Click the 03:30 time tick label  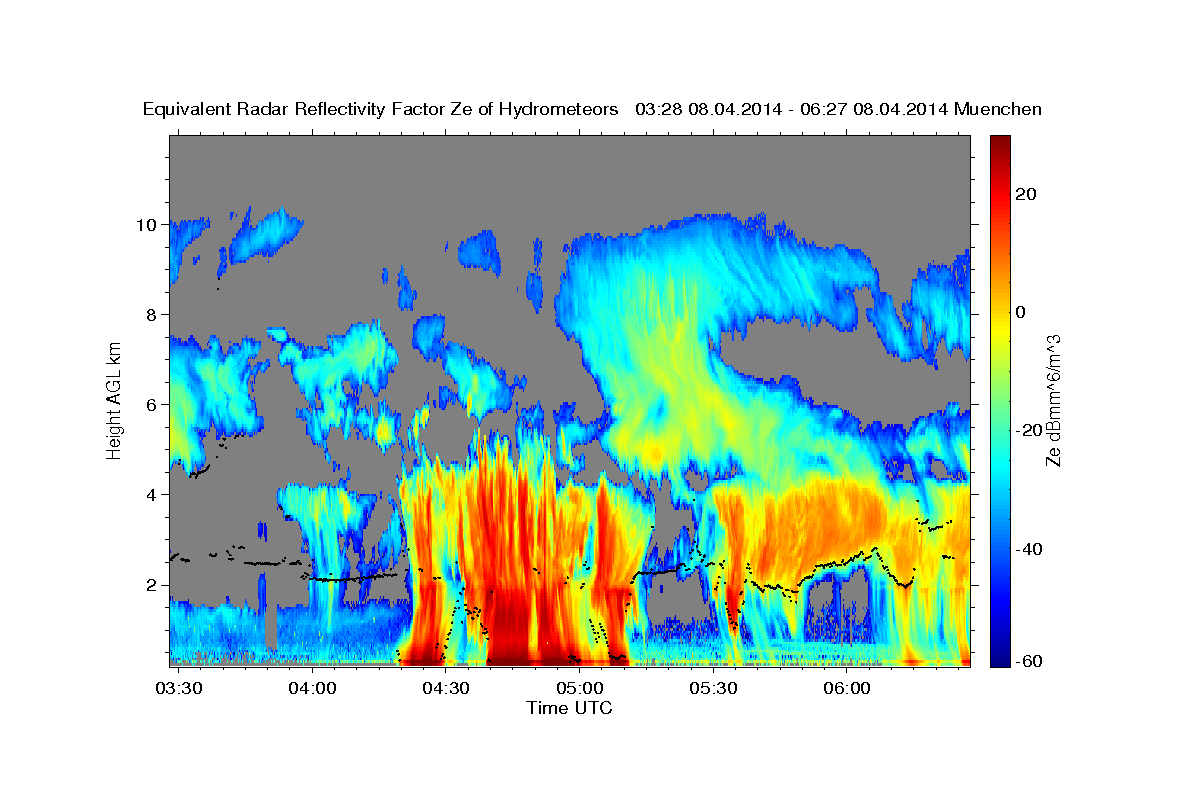[178, 689]
